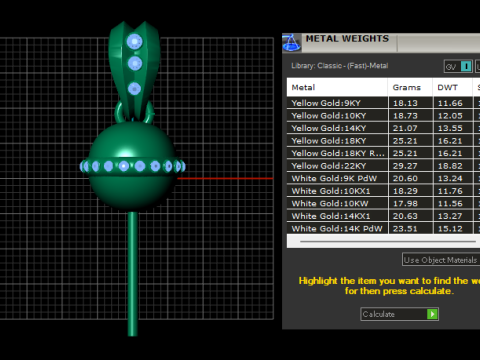Select the Yellow Gold:22KY row
Image resolution: width=480 pixels, height=360 pixels.
(383, 166)
